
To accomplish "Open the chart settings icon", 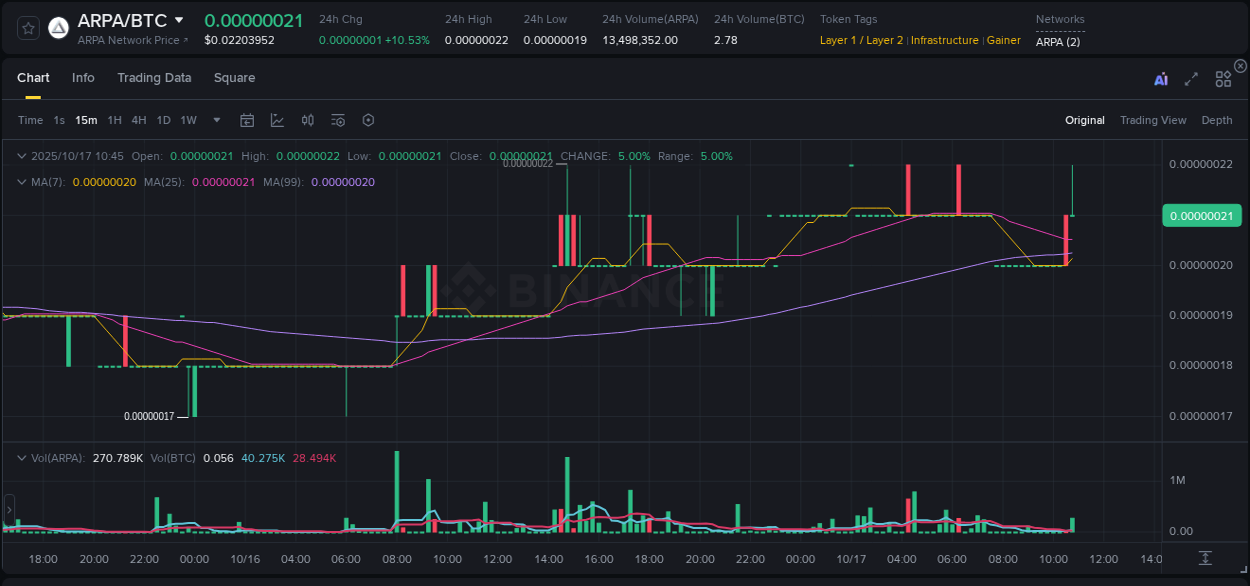I will 367,120.
